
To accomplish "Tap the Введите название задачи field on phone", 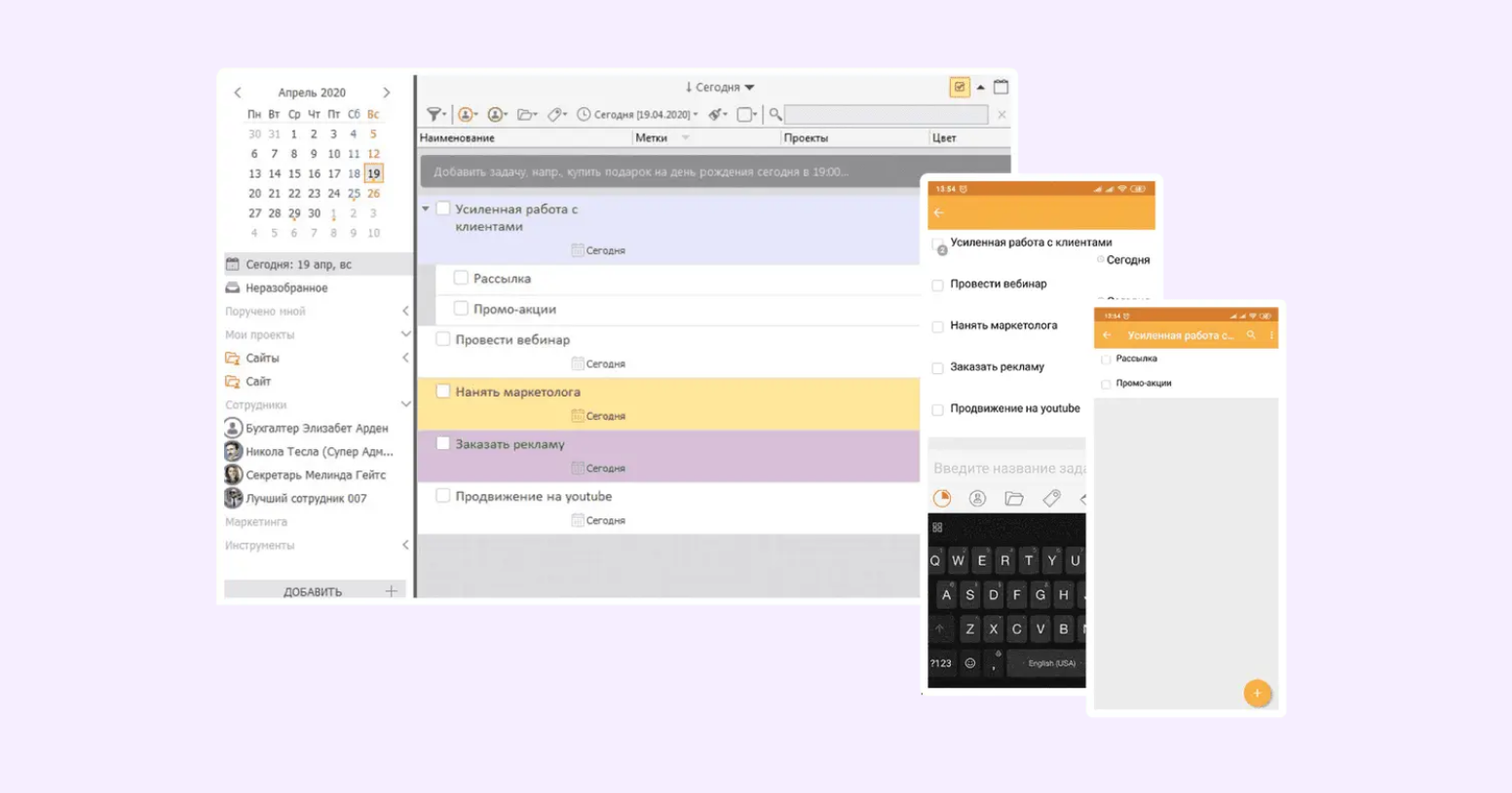I will (x=1008, y=469).
